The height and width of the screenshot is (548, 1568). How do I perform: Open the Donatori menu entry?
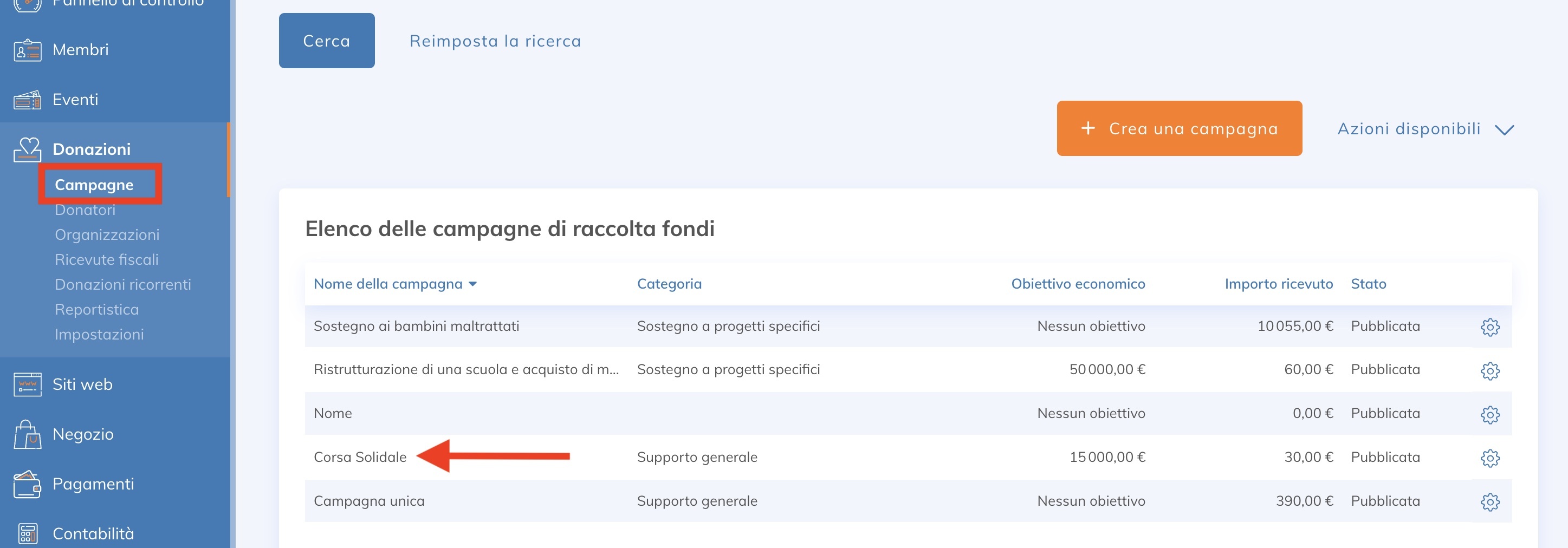(x=85, y=210)
